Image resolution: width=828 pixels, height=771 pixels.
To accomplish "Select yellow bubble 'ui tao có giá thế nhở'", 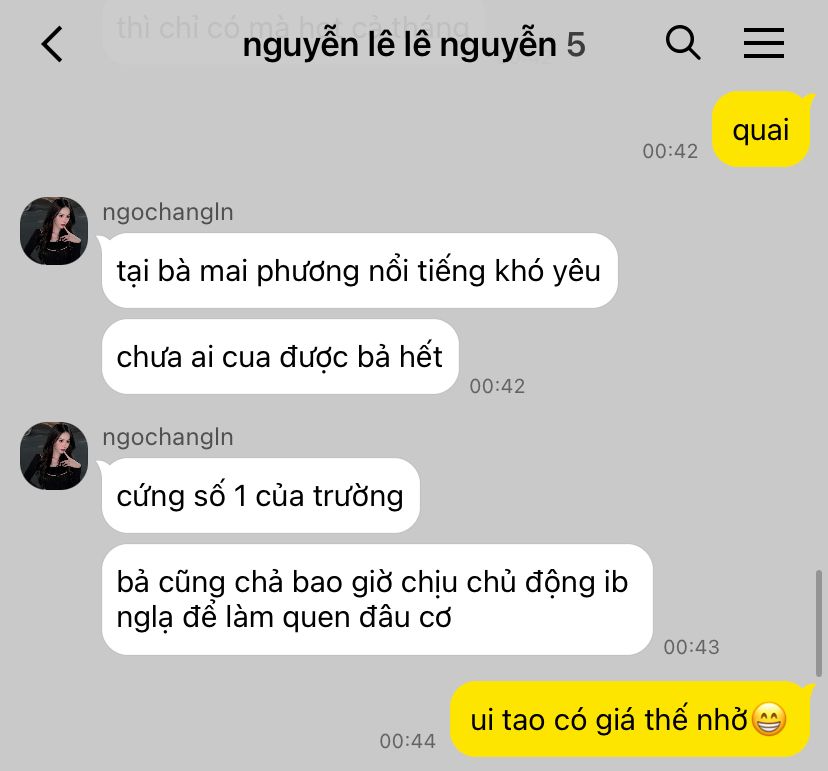I will click(629, 719).
